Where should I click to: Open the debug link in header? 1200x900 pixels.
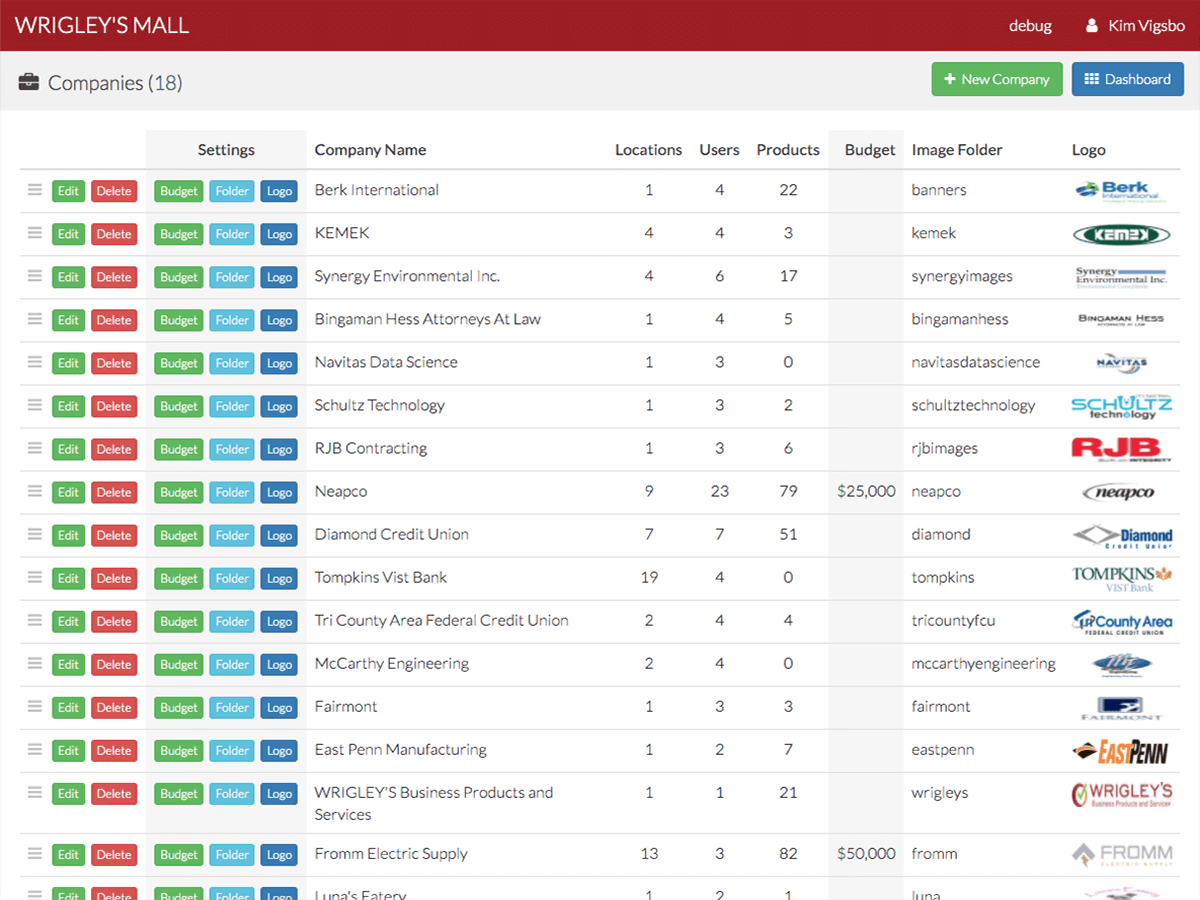(x=1030, y=26)
